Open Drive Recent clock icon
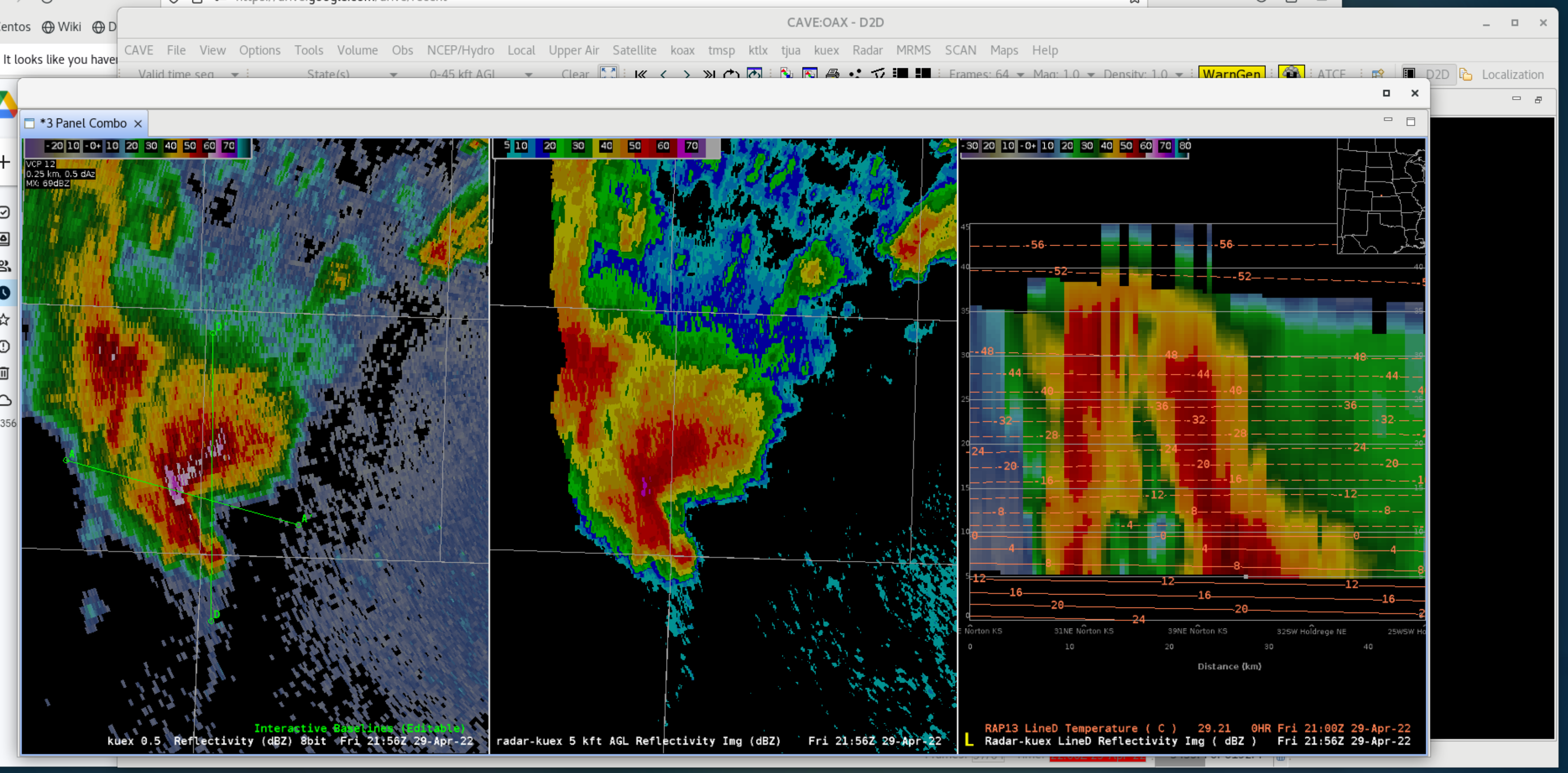The image size is (1568, 773). click(x=5, y=293)
